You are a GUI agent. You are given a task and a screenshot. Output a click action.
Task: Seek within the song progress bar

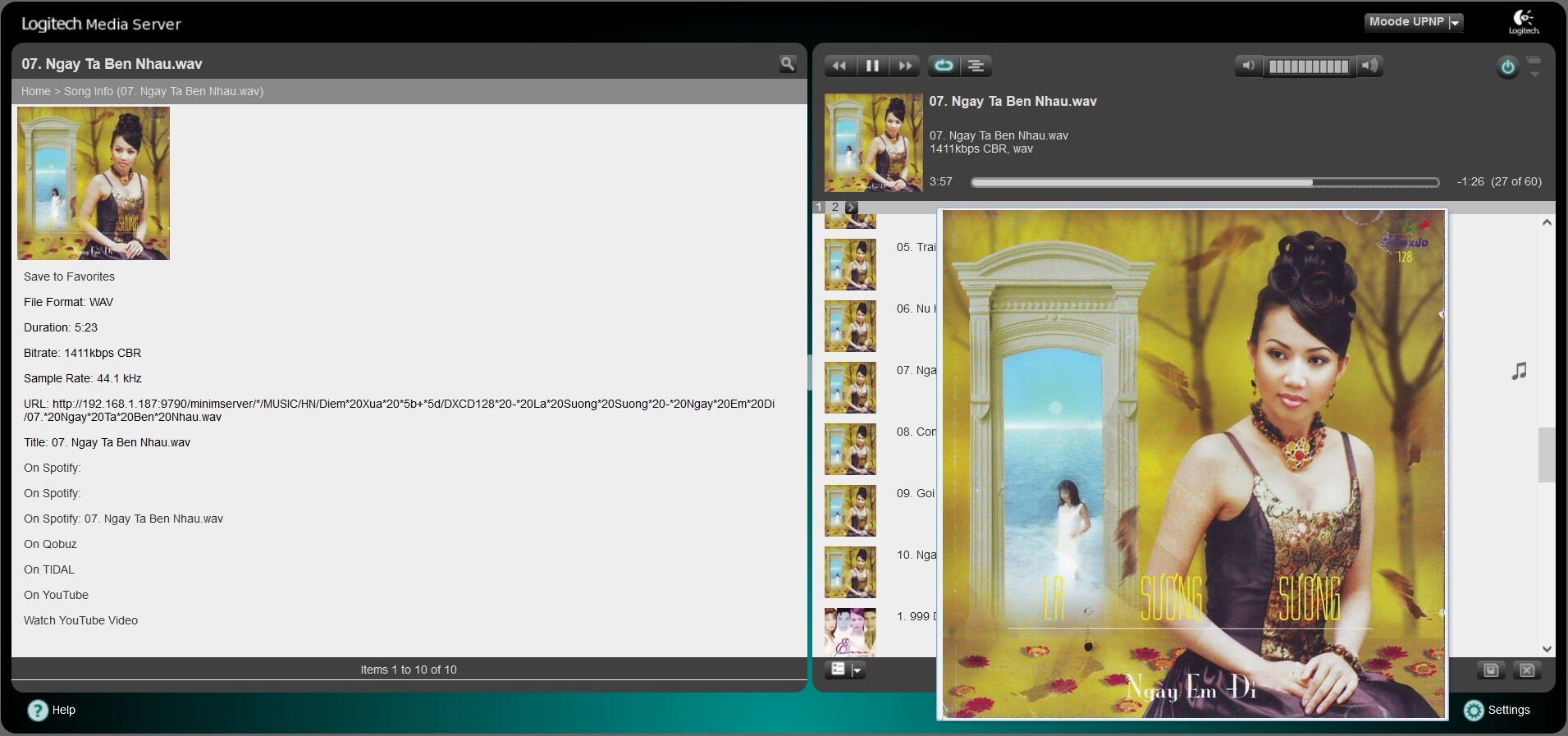point(1205,182)
